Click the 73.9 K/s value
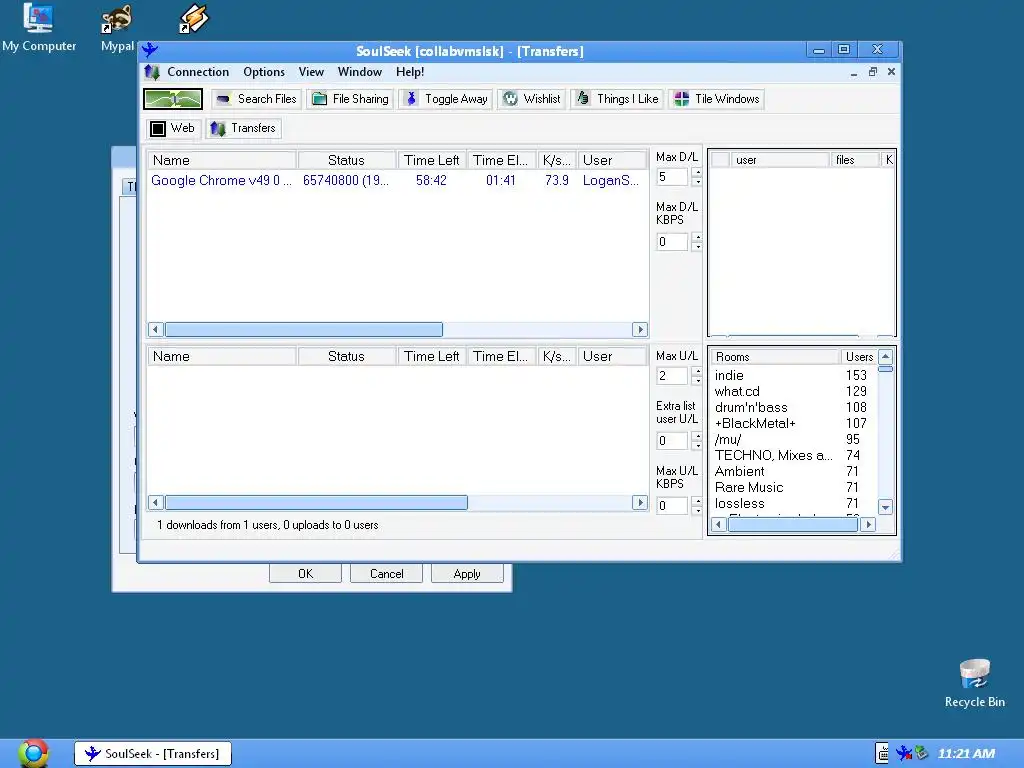Screen dimensions: 1024x768 [x=556, y=180]
